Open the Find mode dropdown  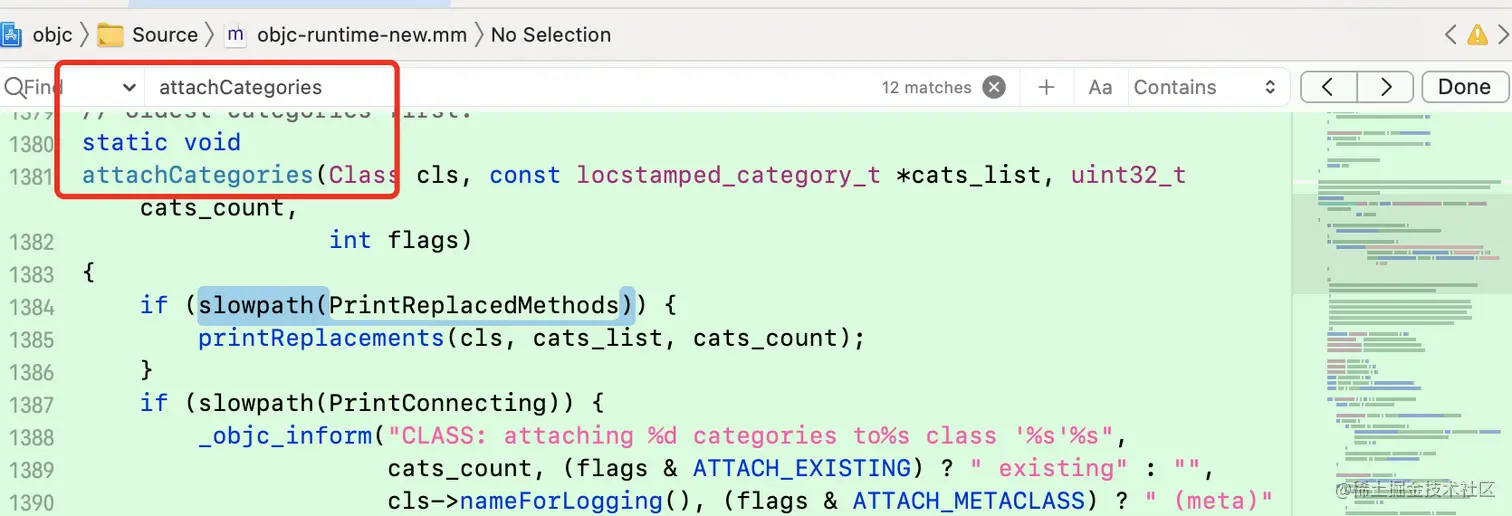point(129,88)
